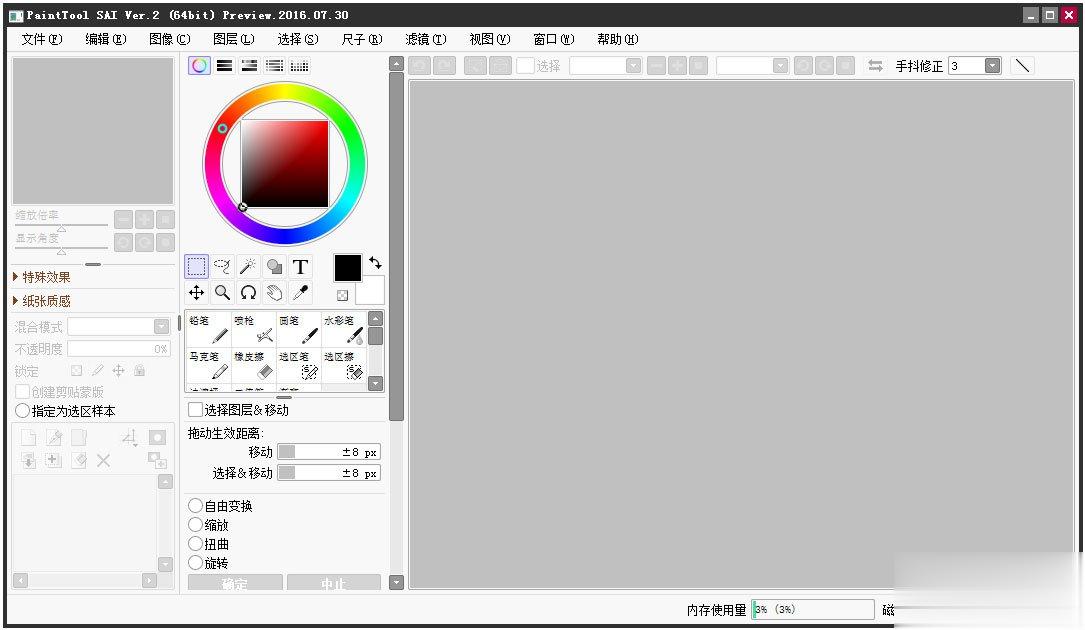Image resolution: width=1085 pixels, height=630 pixels.
Task: Select the move tool
Action: tap(197, 293)
